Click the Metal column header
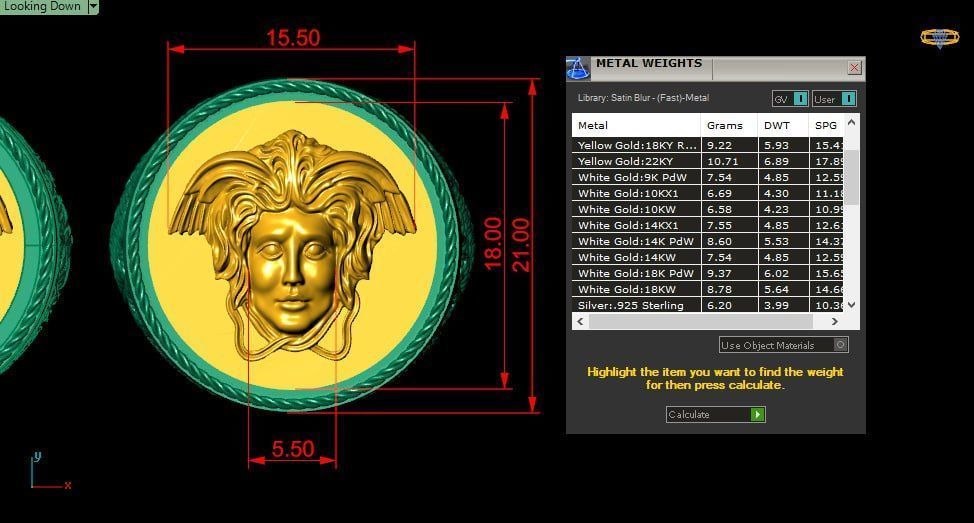Image resolution: width=974 pixels, height=523 pixels. tap(636, 125)
